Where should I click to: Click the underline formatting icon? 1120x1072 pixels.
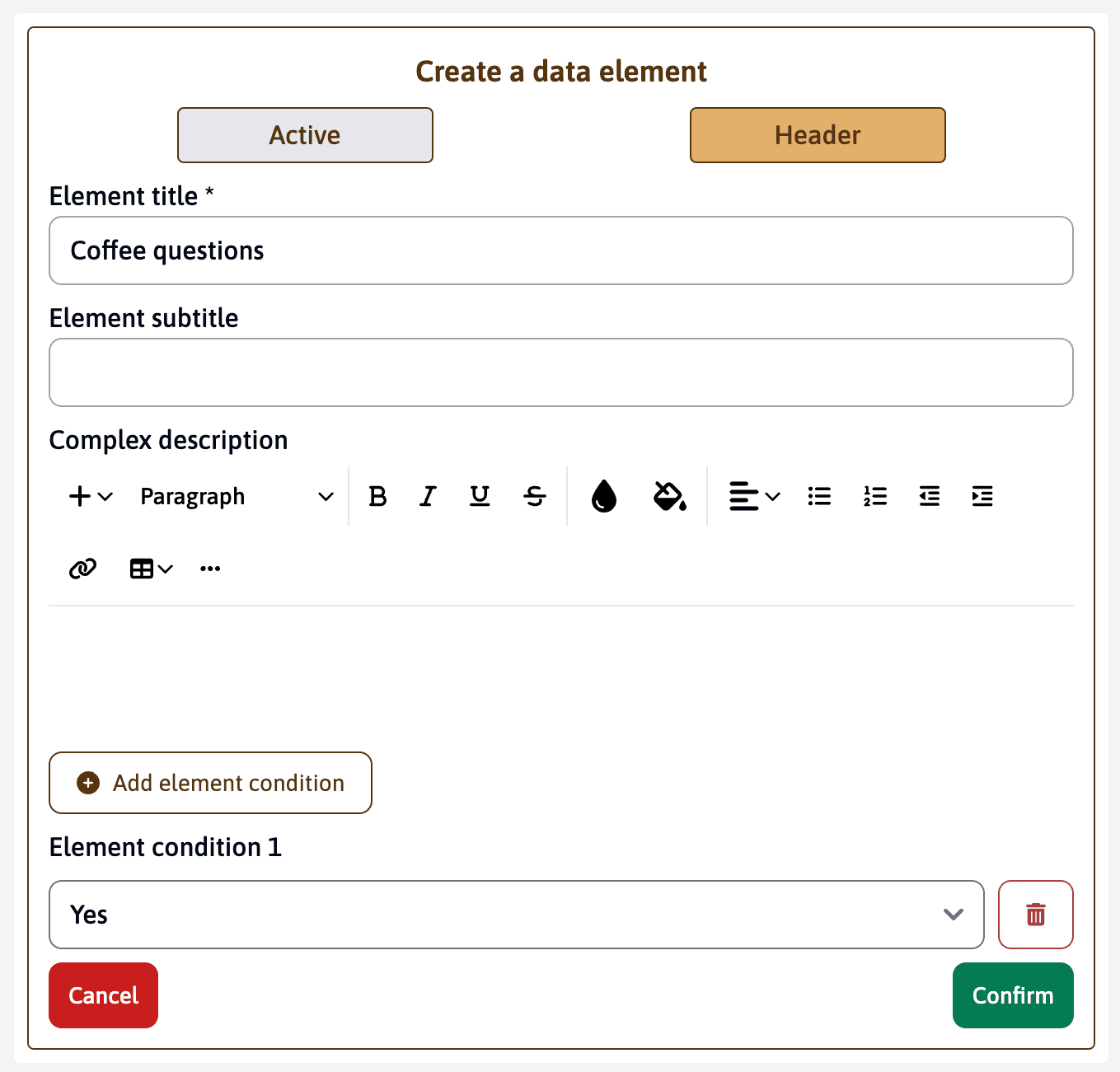(480, 496)
